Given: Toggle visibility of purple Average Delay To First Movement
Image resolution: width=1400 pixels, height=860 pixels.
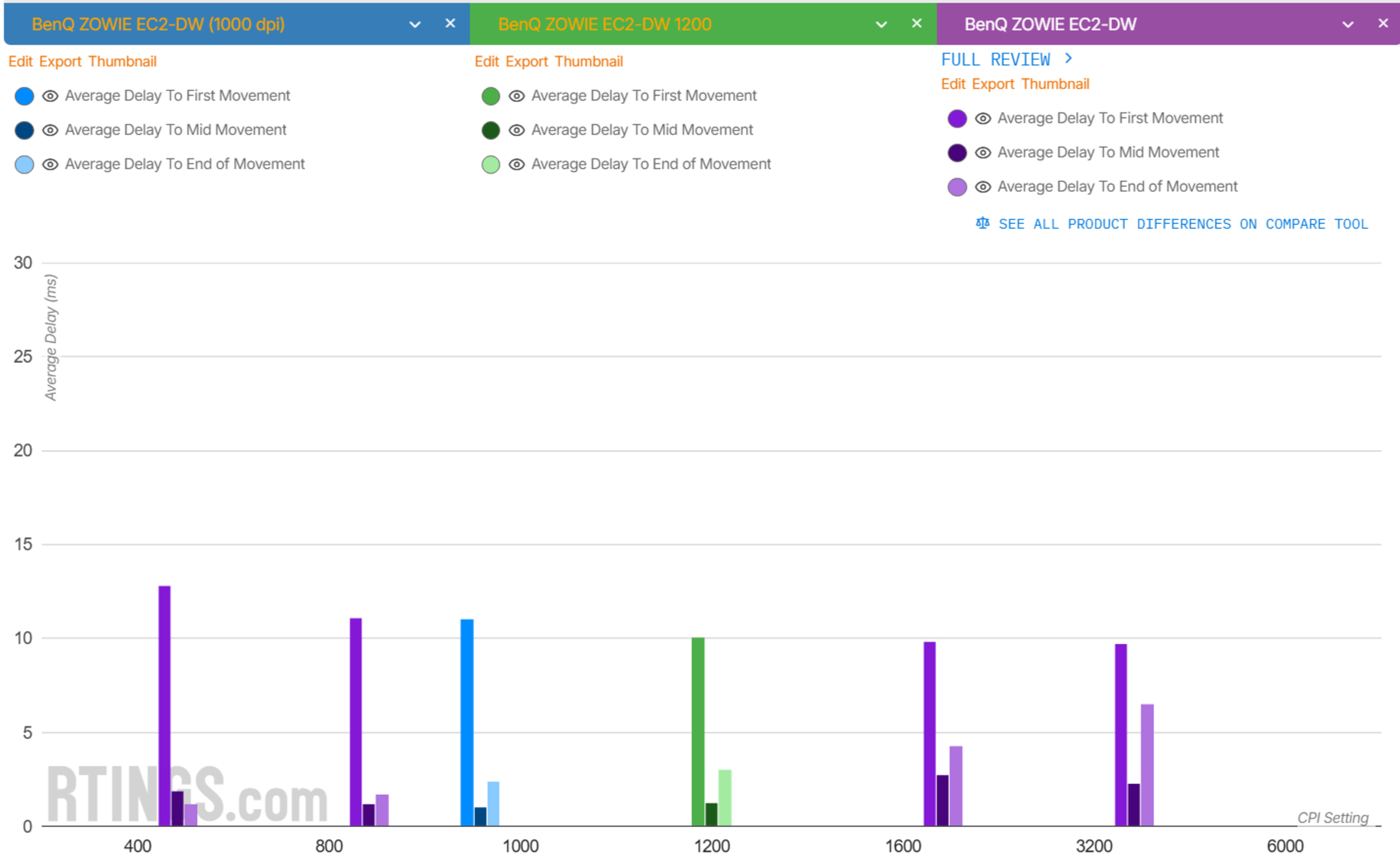Looking at the screenshot, I should point(983,118).
